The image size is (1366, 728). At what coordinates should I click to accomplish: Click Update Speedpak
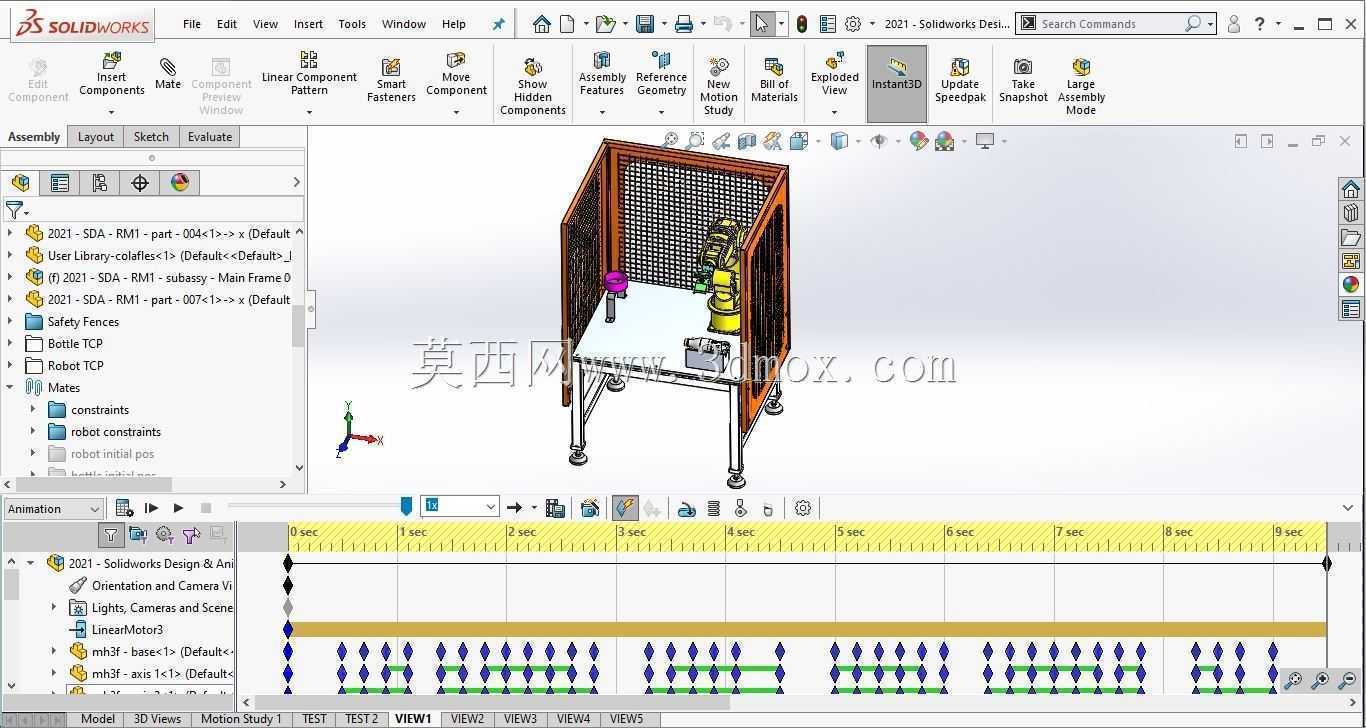click(x=960, y=81)
